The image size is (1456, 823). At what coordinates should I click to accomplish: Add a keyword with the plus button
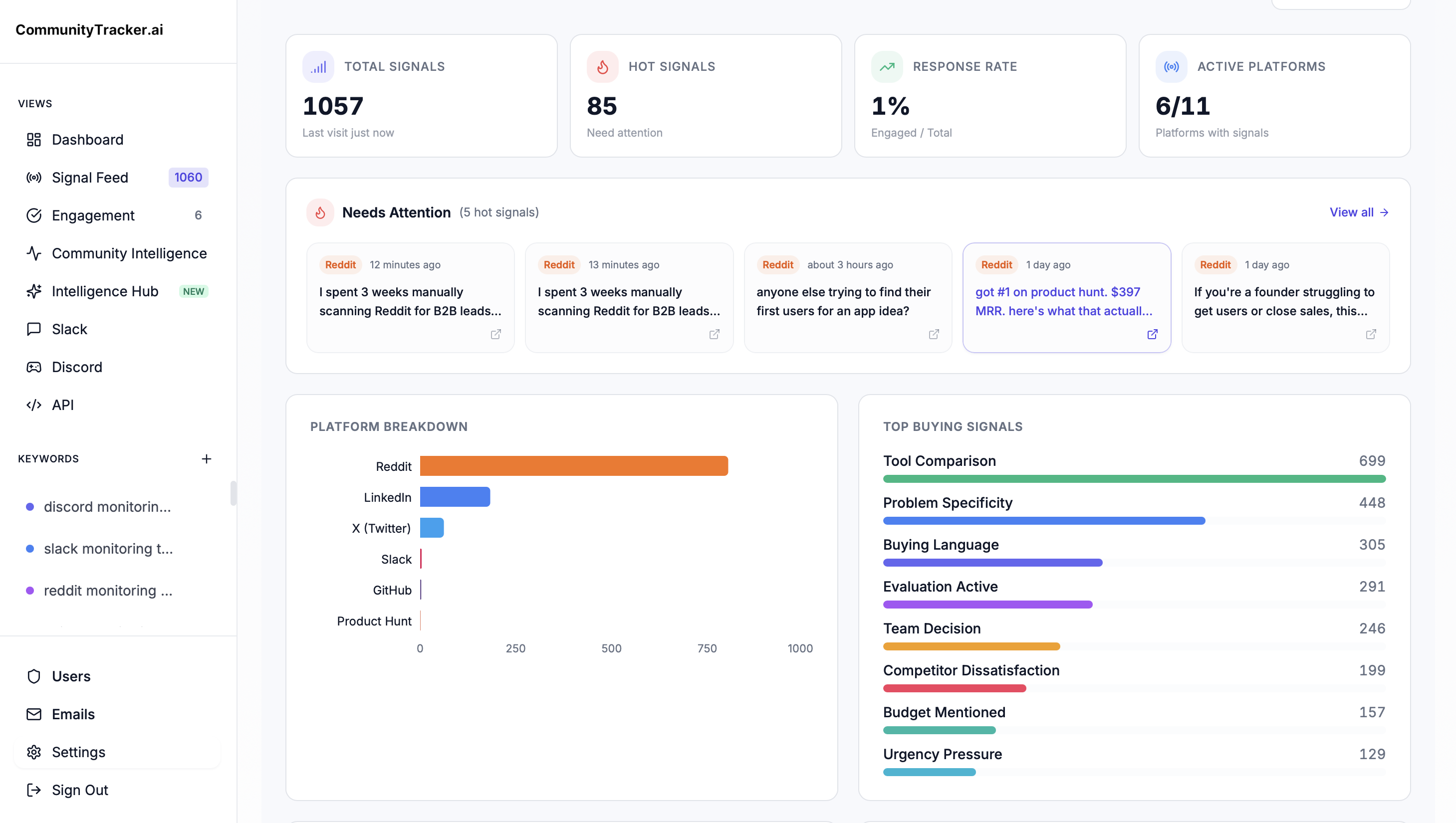point(207,458)
